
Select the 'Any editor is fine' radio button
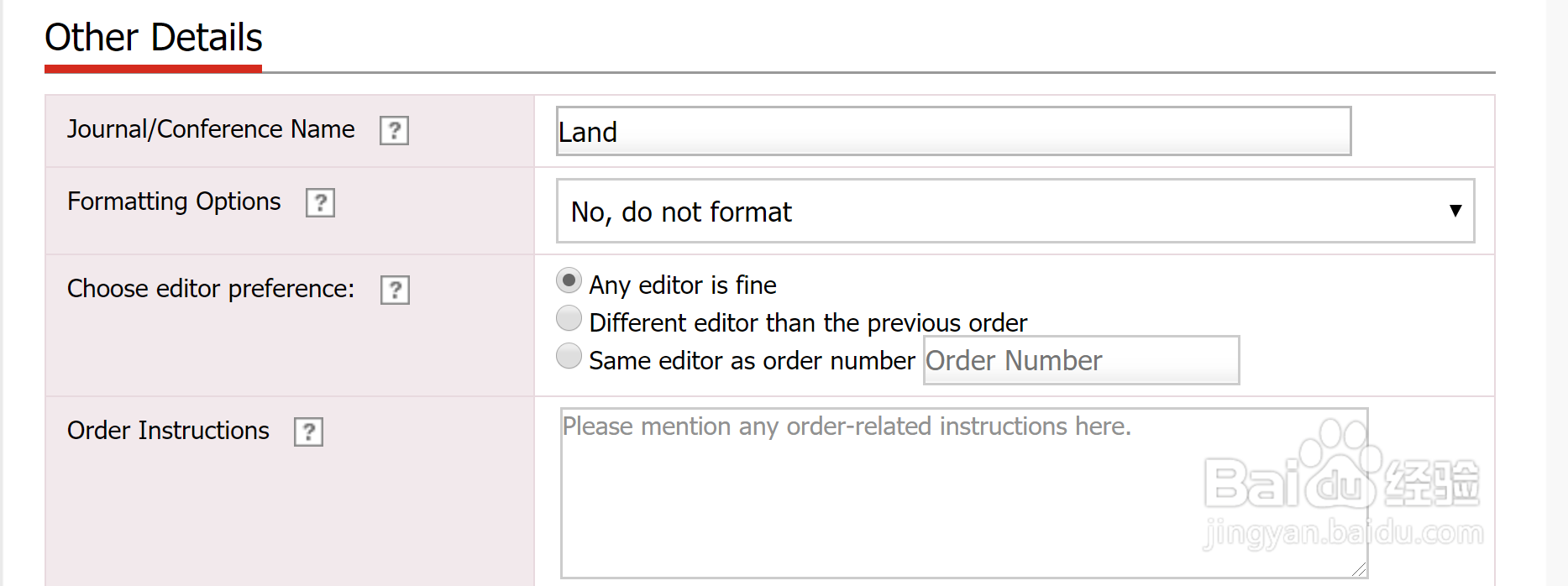tap(569, 280)
